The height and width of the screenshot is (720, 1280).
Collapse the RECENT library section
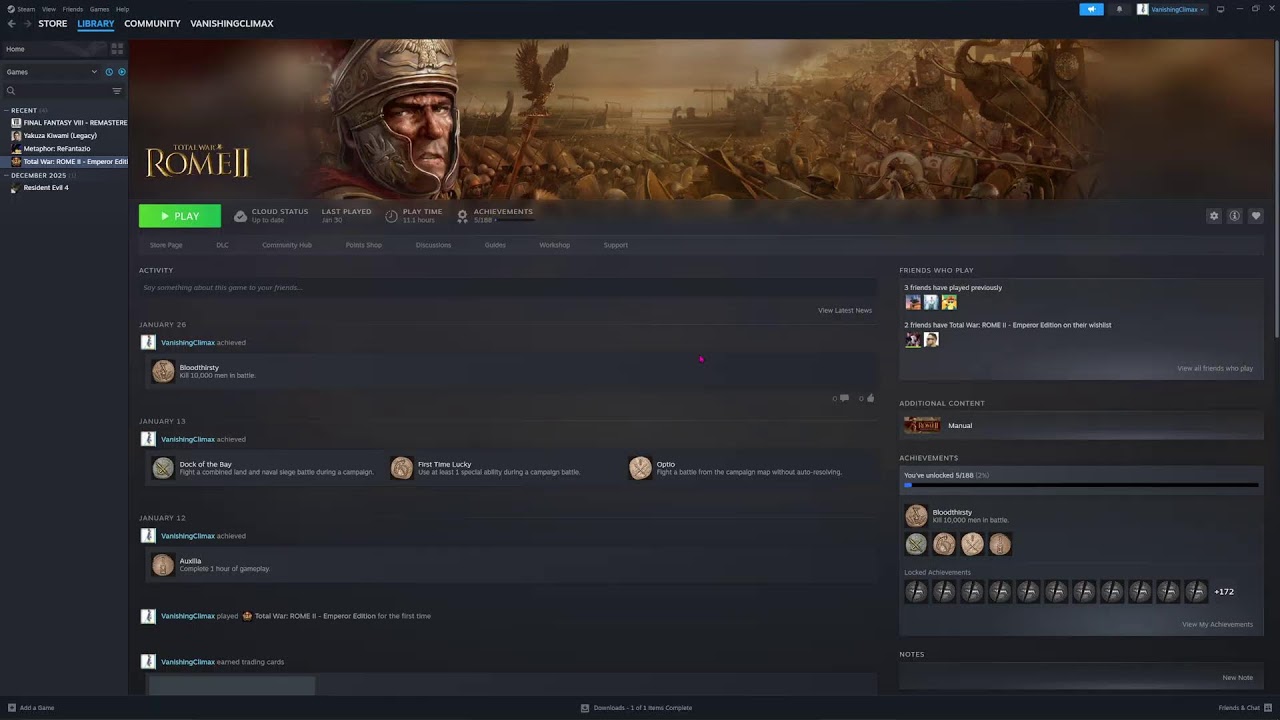point(6,110)
